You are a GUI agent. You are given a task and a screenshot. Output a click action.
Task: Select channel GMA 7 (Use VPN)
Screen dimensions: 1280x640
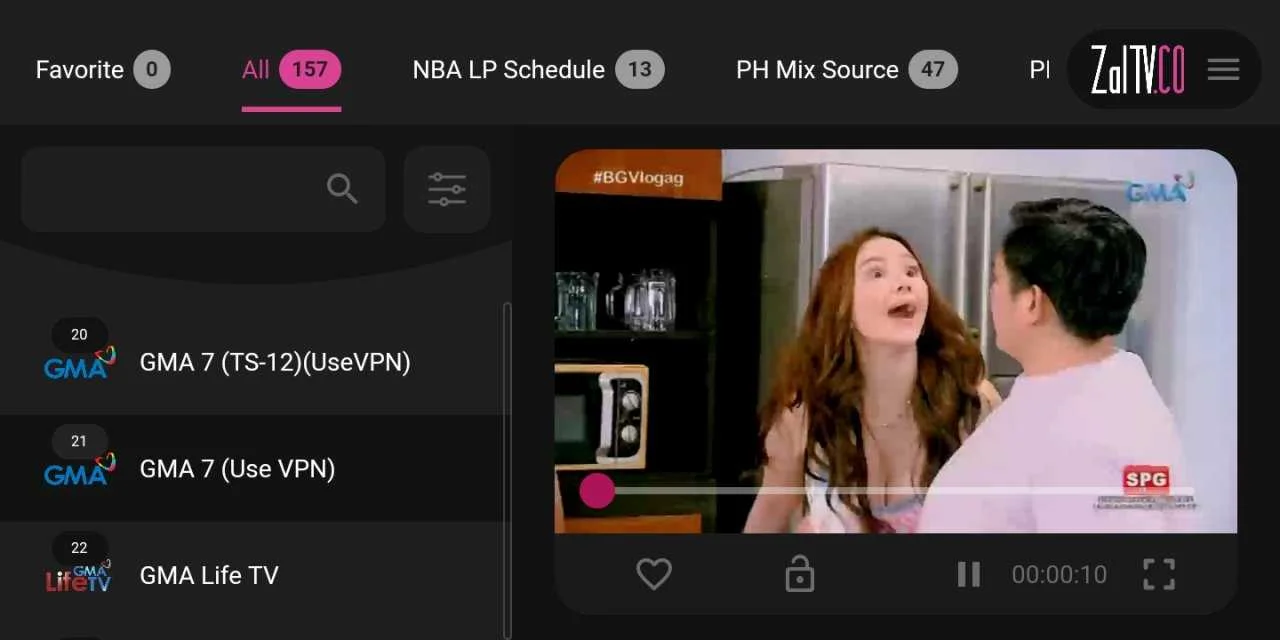pos(254,468)
